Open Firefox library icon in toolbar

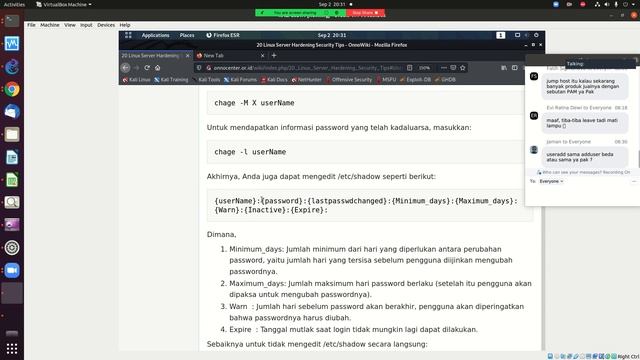pyautogui.click(x=504, y=68)
